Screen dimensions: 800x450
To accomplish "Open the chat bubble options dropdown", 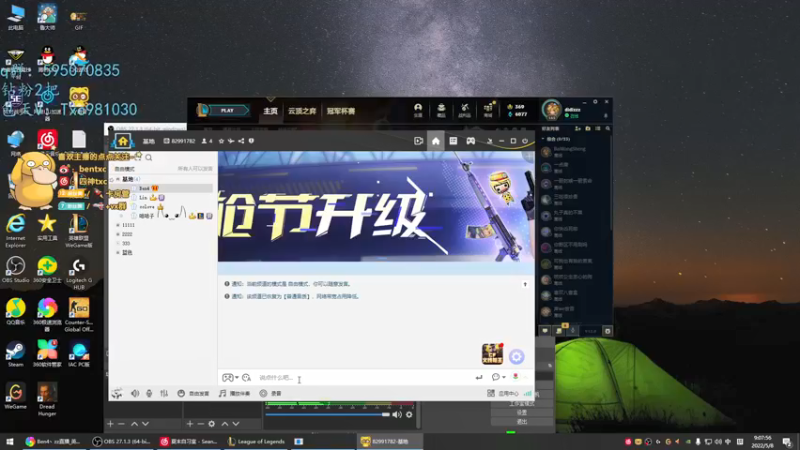I will tap(498, 377).
